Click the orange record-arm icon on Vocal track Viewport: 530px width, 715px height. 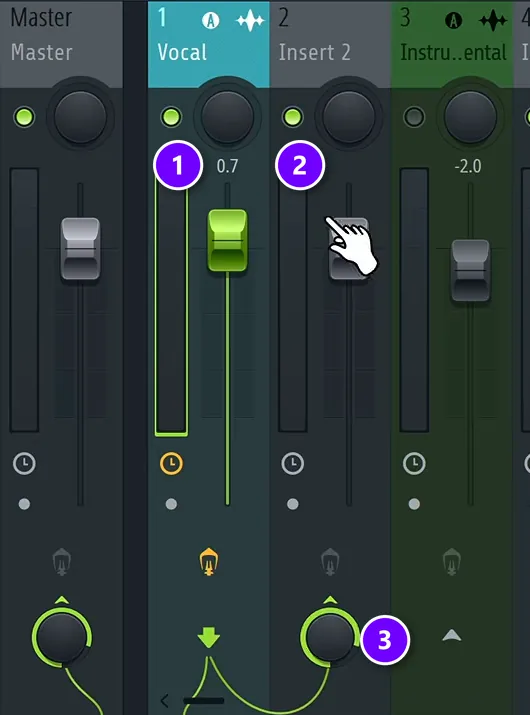tap(209, 562)
